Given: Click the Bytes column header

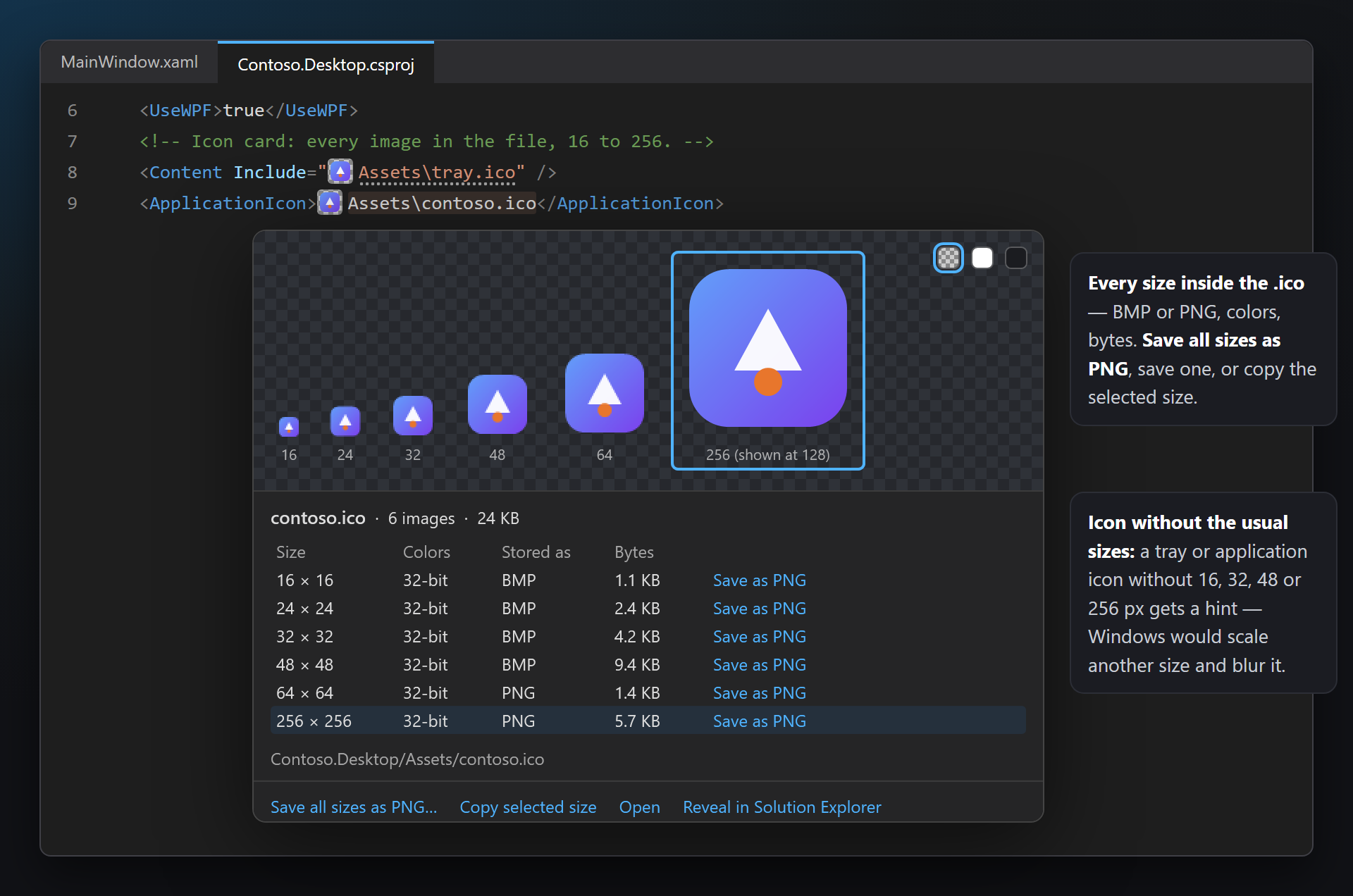Looking at the screenshot, I should [x=634, y=552].
